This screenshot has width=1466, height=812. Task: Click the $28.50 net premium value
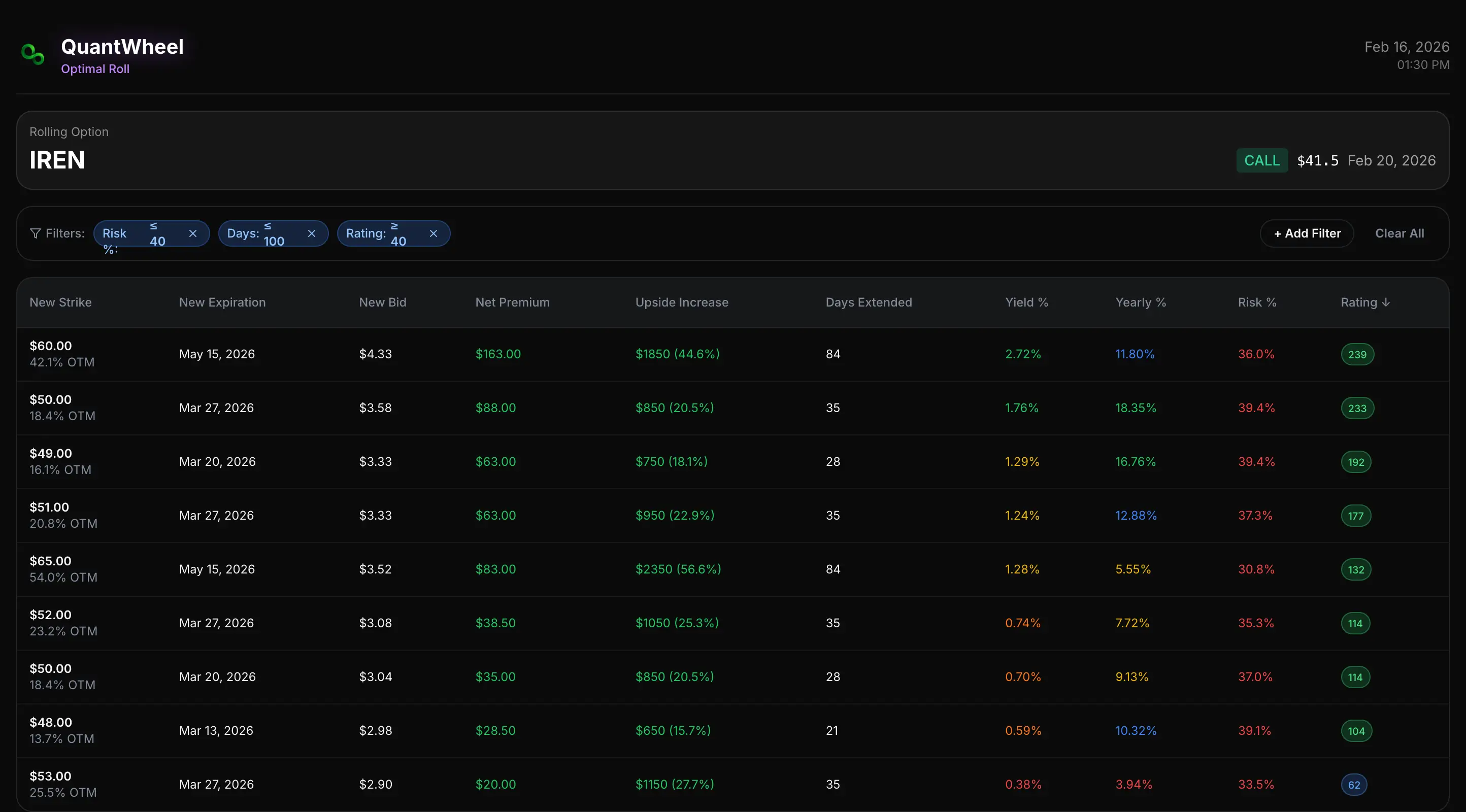(x=495, y=731)
